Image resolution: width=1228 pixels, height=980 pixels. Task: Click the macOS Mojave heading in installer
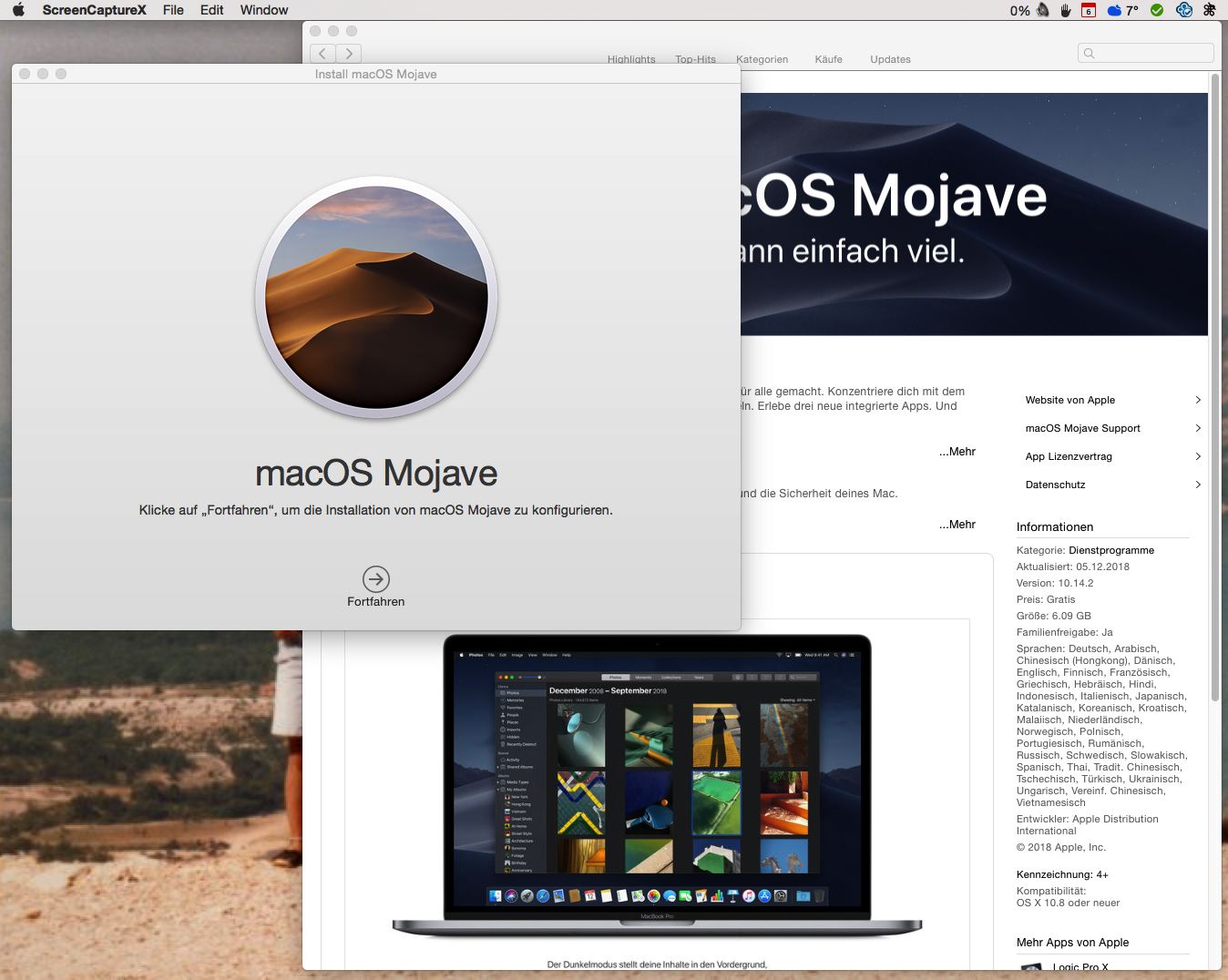tap(376, 474)
